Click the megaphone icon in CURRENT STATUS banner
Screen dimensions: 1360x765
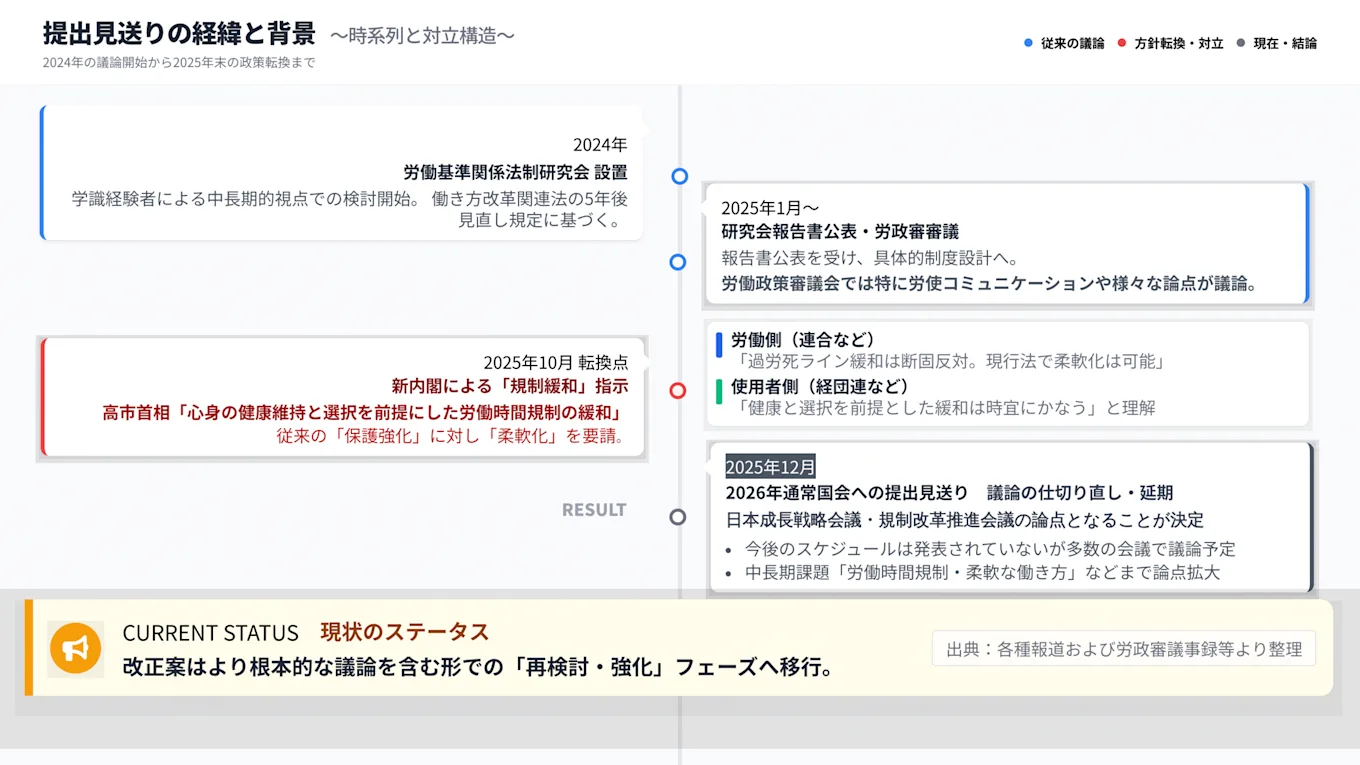[75, 648]
